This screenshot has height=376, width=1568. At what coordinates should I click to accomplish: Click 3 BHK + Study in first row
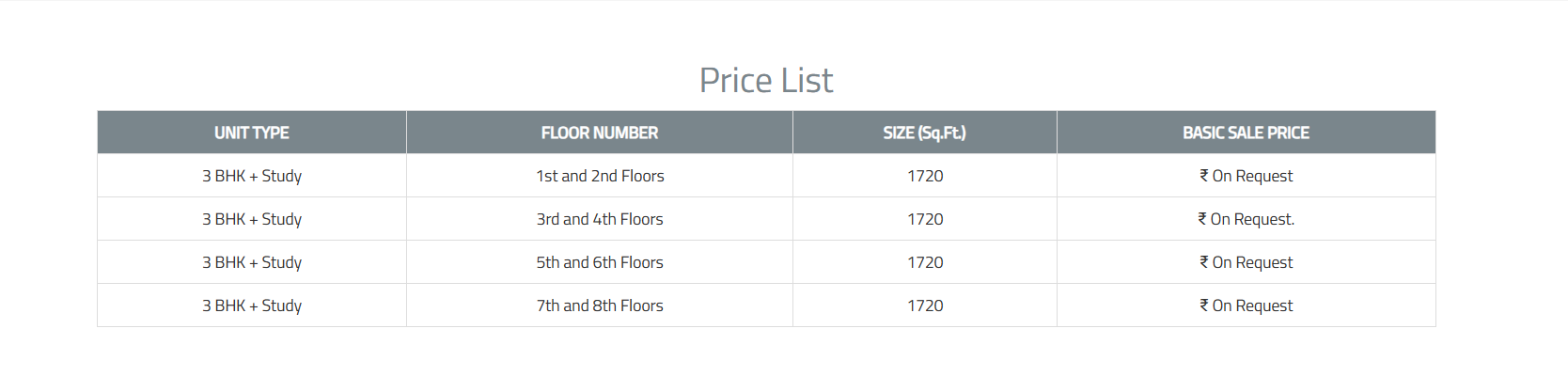point(252,176)
